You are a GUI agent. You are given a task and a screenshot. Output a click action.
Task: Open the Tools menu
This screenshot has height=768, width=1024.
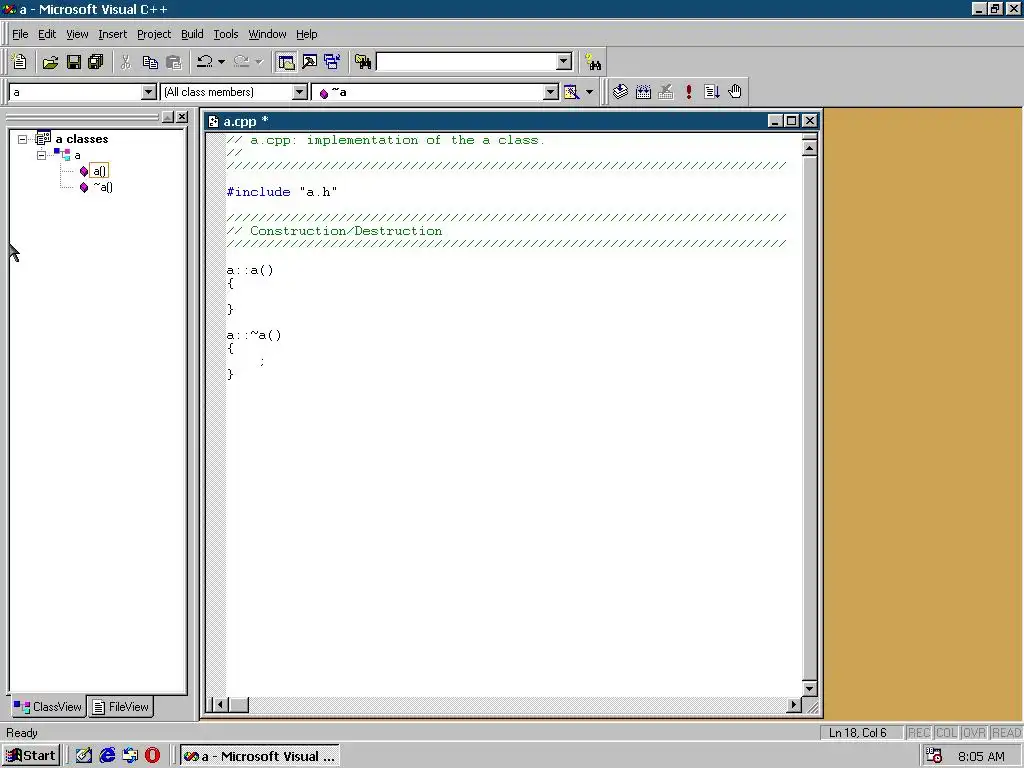(x=226, y=34)
